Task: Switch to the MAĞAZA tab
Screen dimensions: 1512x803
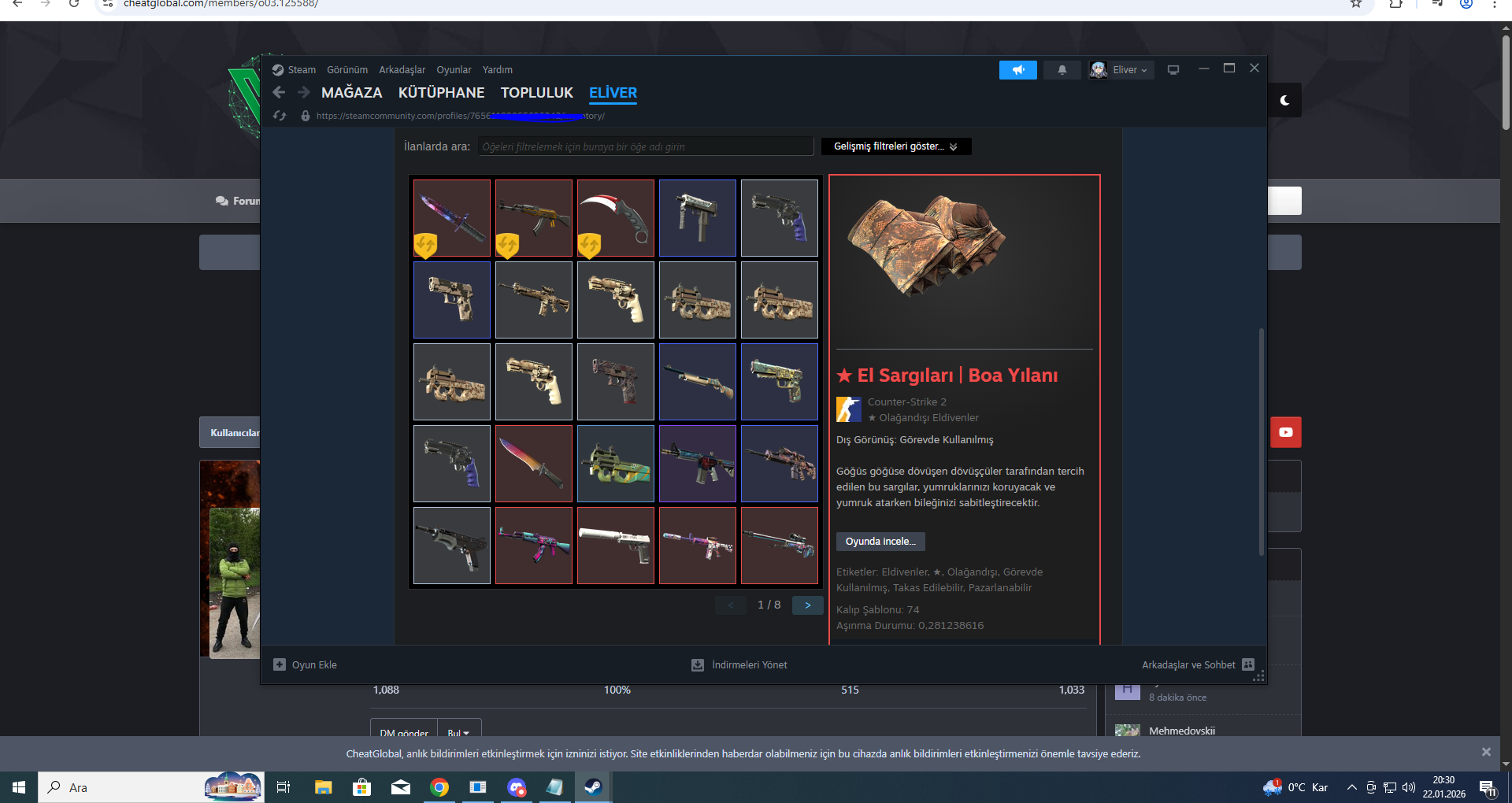Action: coord(352,93)
